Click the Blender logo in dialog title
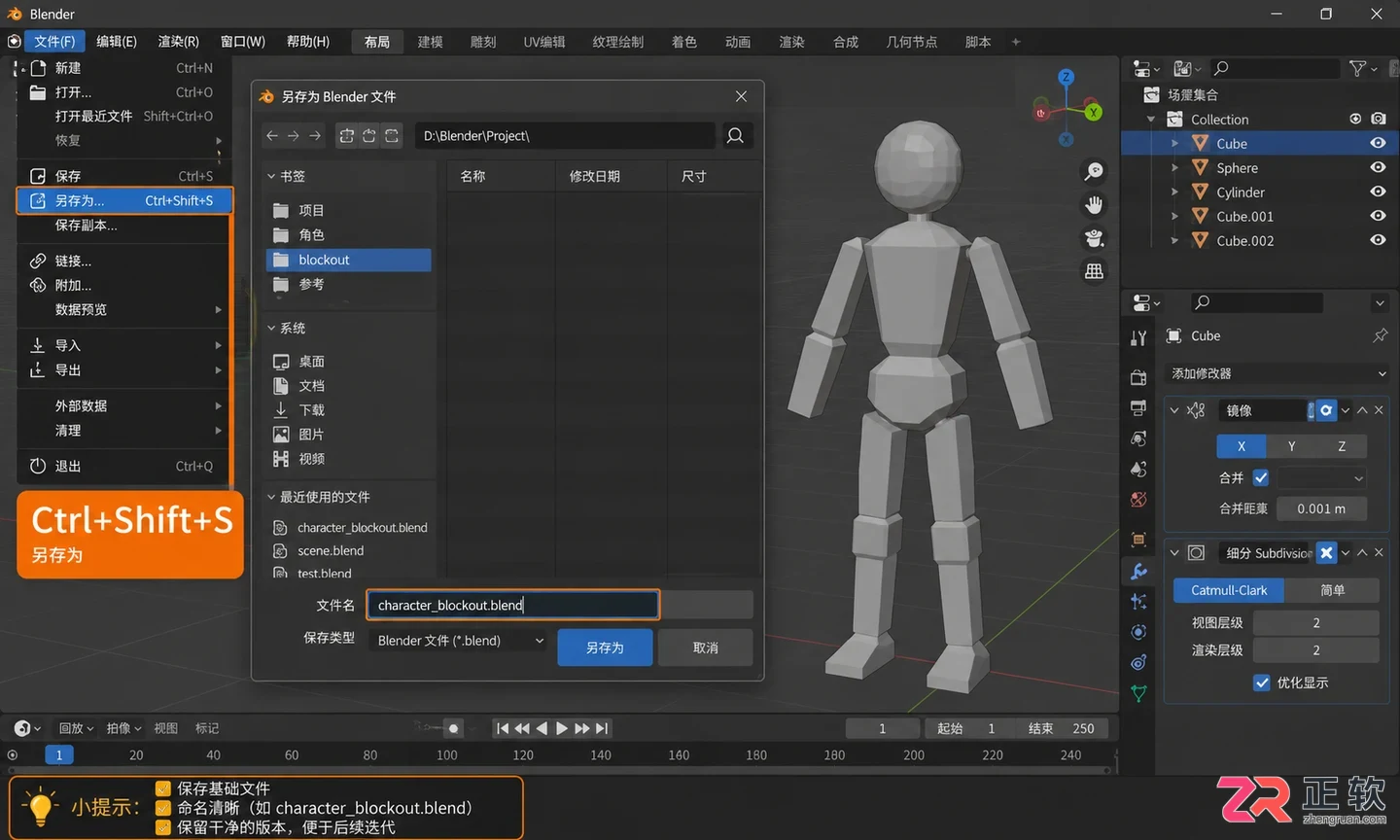This screenshot has height=840, width=1400. (266, 96)
